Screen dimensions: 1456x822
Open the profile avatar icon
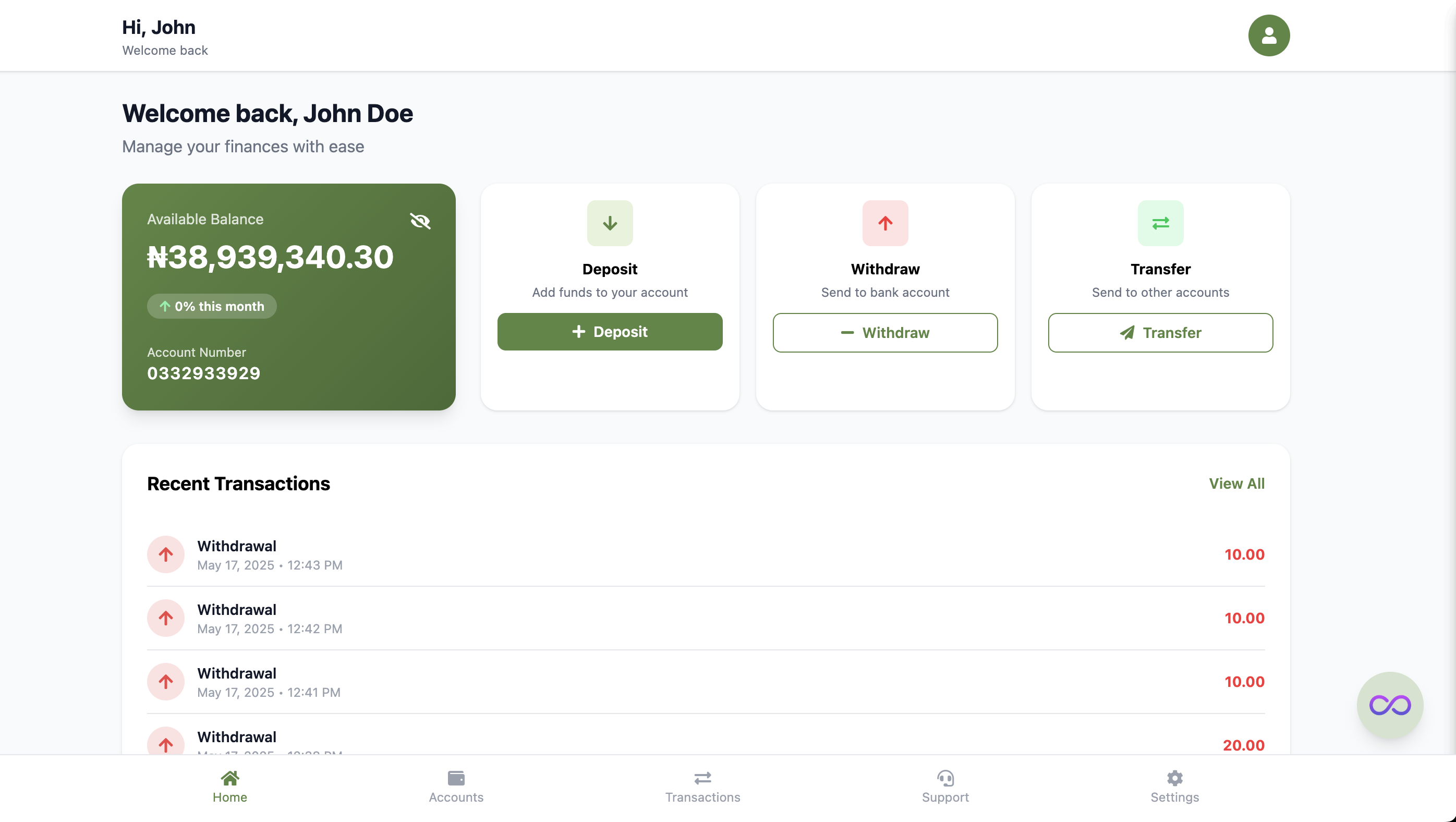[x=1268, y=35]
